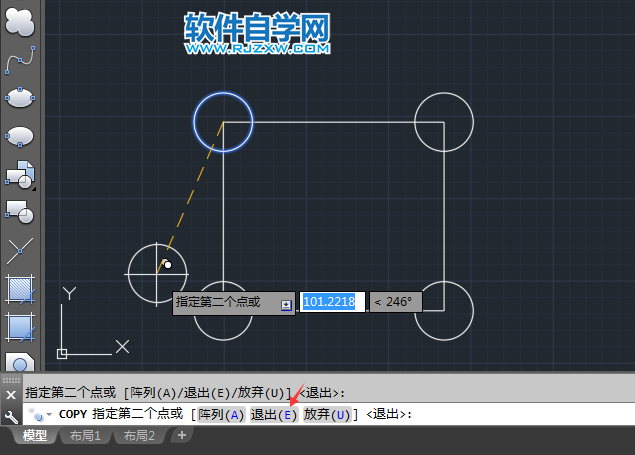Select the Ellipse tool
This screenshot has height=455, width=635.
pyautogui.click(x=19, y=98)
